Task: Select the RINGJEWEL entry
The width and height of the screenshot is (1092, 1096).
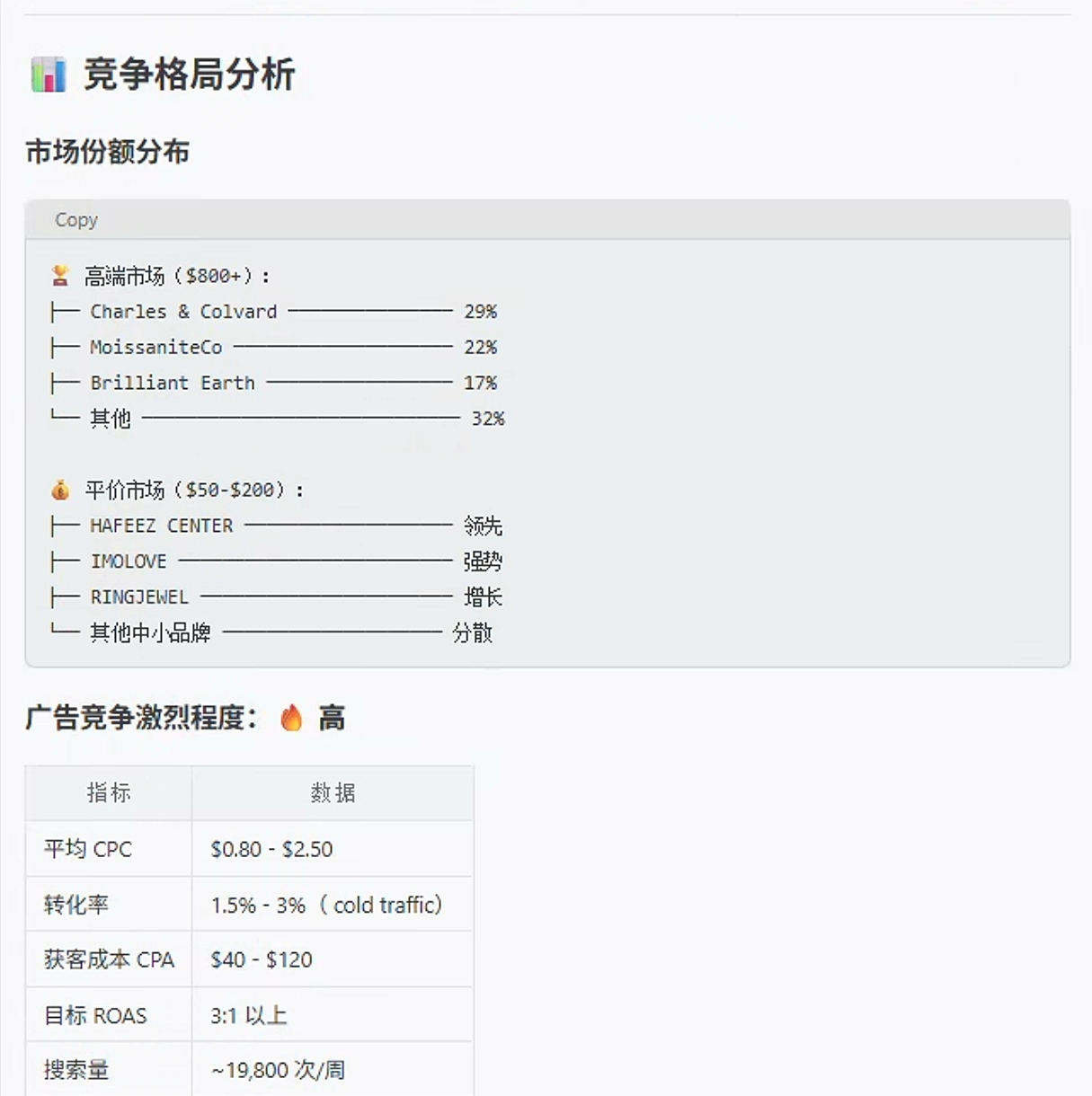Action: (277, 597)
